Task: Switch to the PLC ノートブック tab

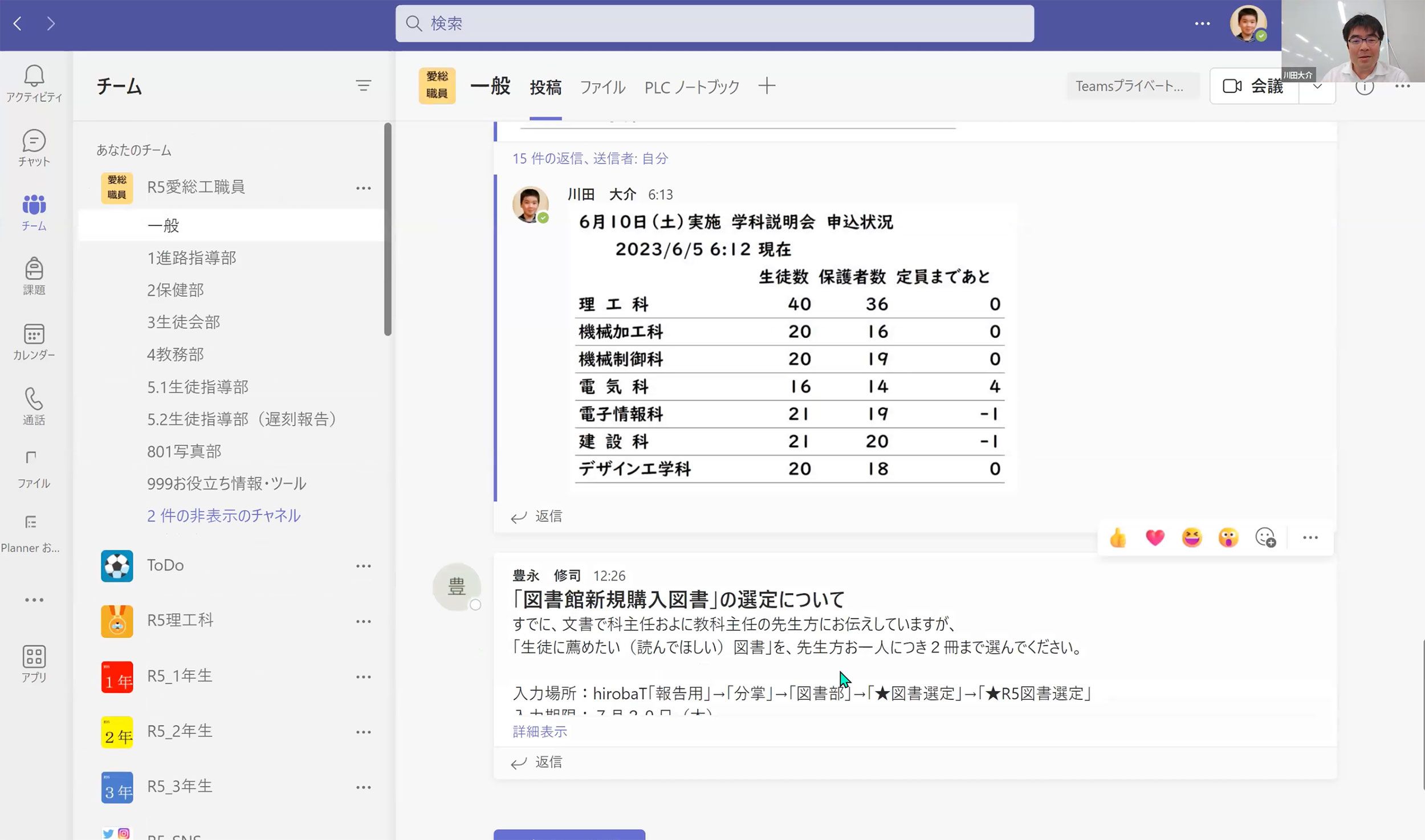Action: 691,87
